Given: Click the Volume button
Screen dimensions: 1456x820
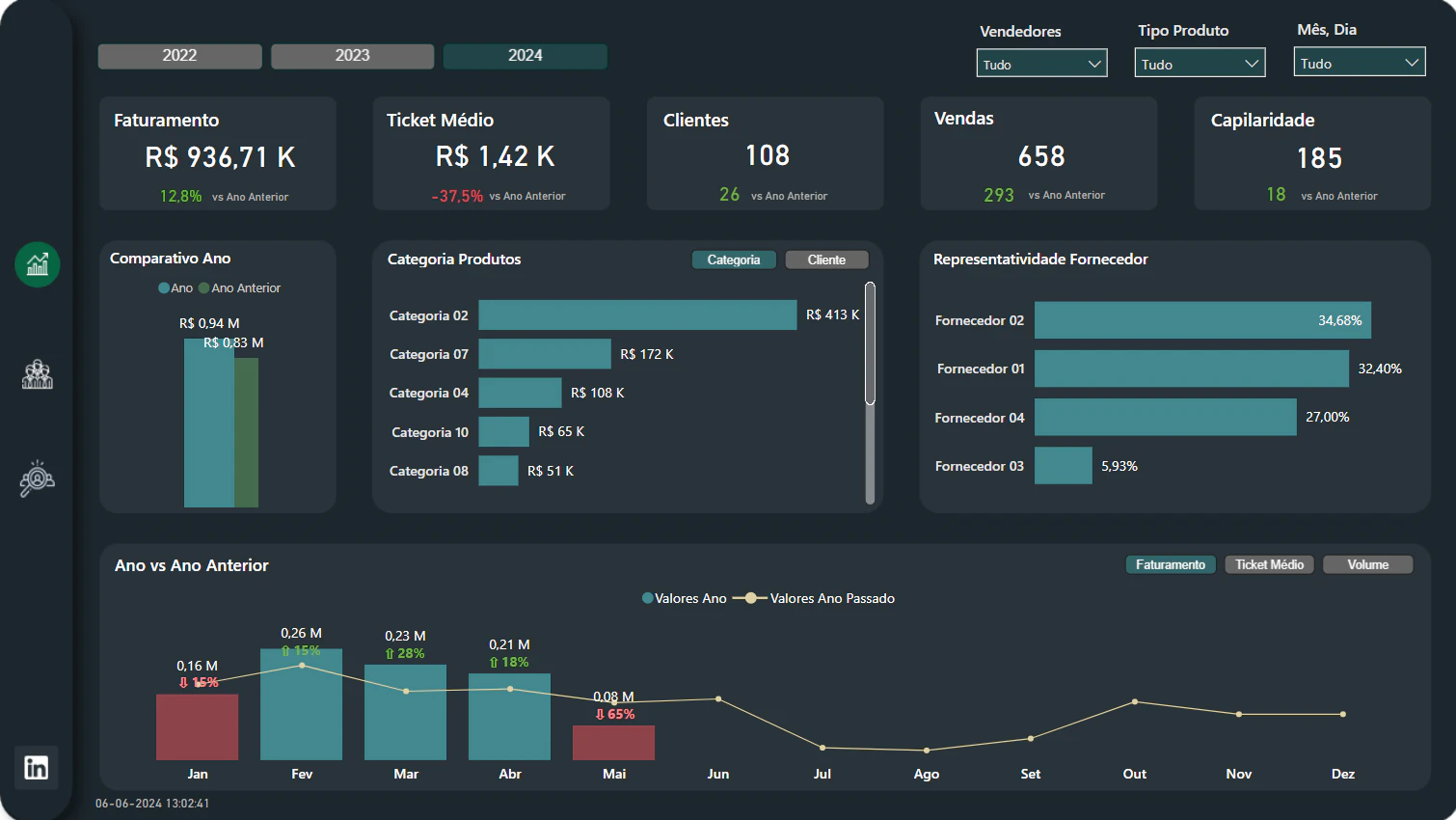Looking at the screenshot, I should point(1367,564).
